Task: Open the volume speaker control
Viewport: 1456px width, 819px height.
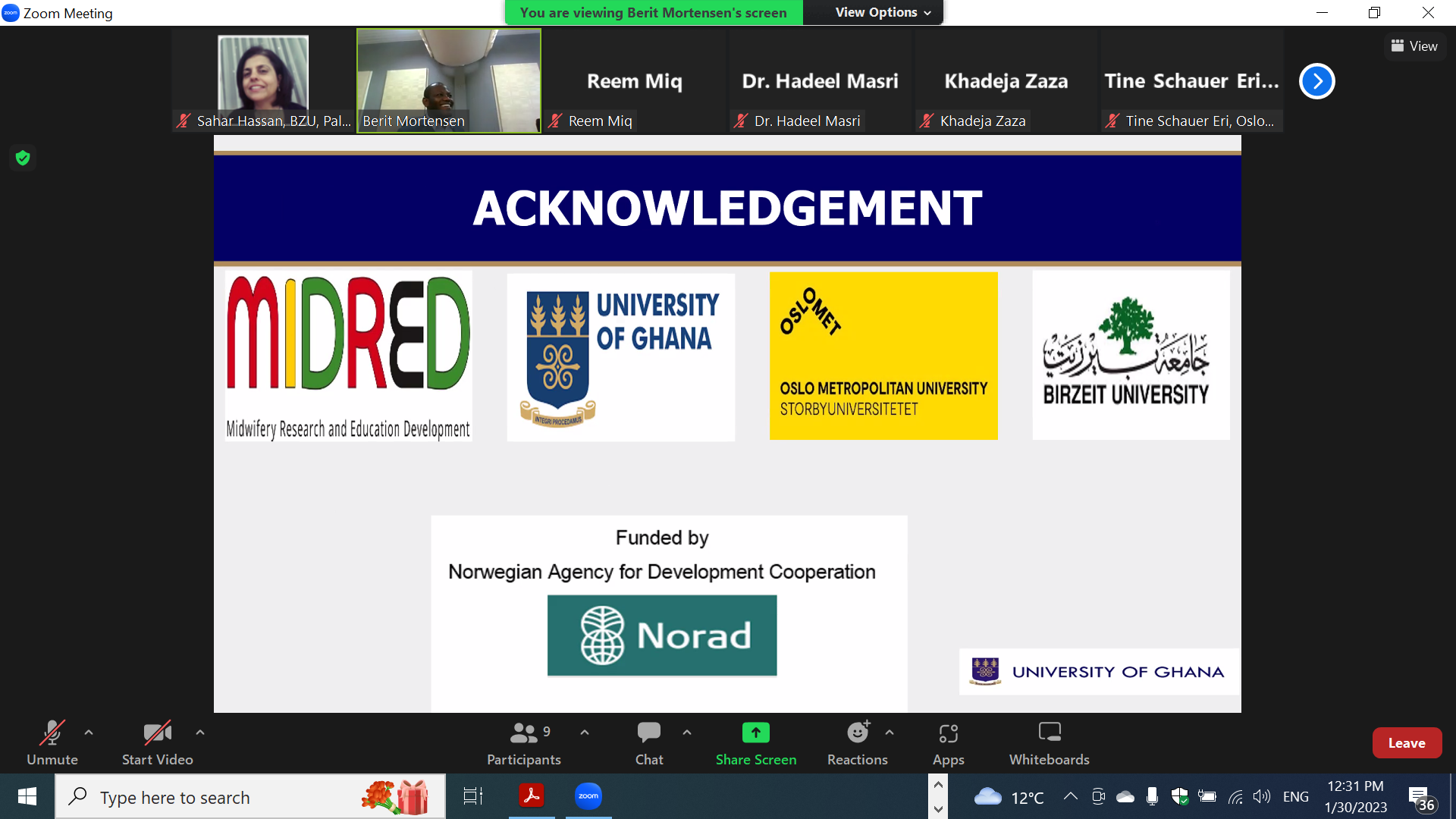Action: [x=1262, y=796]
